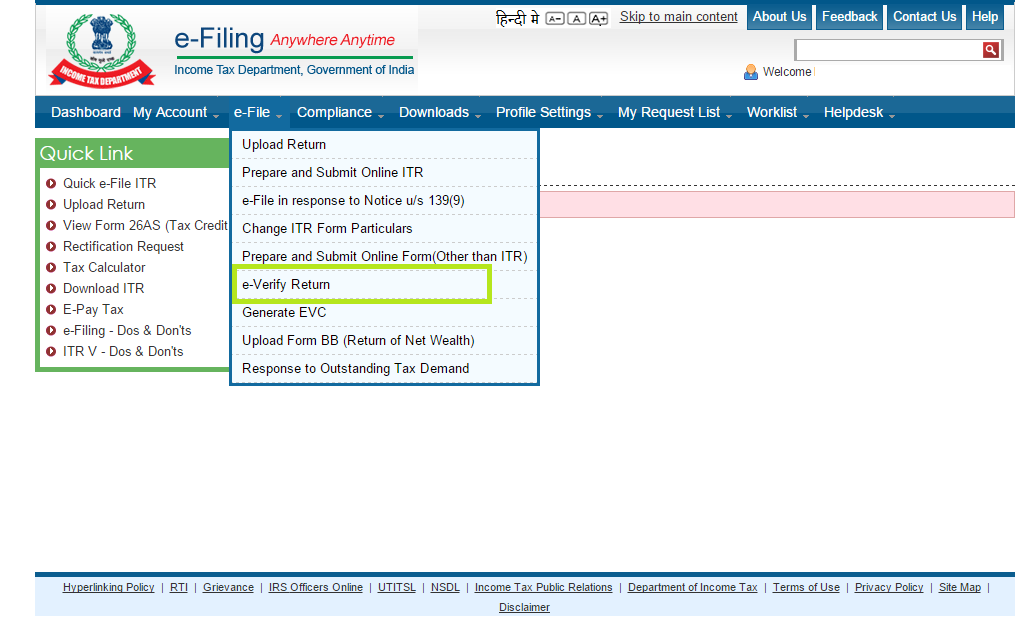Open NSDL footer link

[445, 588]
